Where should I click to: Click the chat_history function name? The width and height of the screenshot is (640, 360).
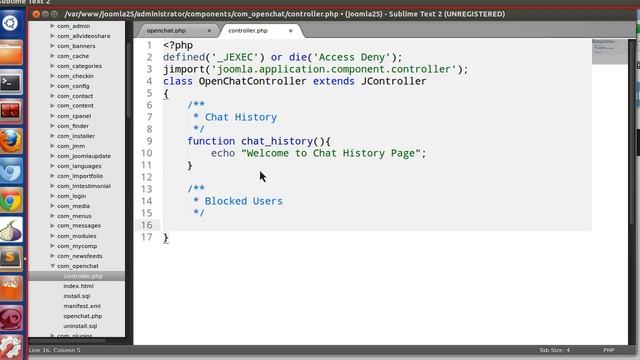tap(277, 141)
